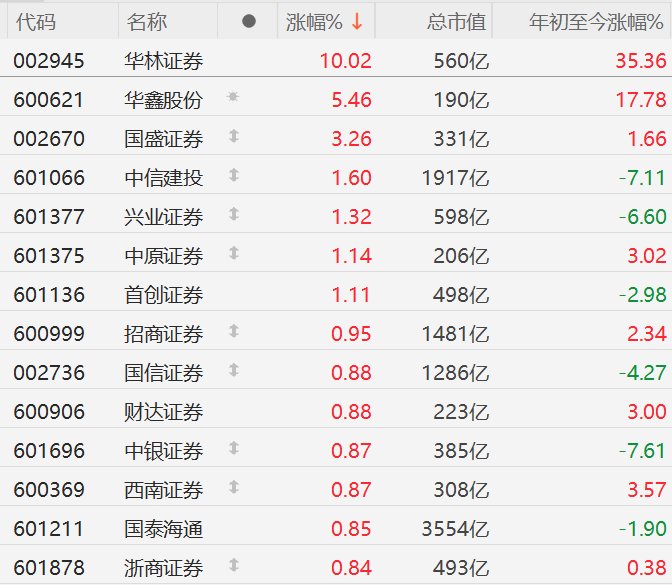Click stock code 600621
This screenshot has height=585, width=672.
pyautogui.click(x=49, y=100)
